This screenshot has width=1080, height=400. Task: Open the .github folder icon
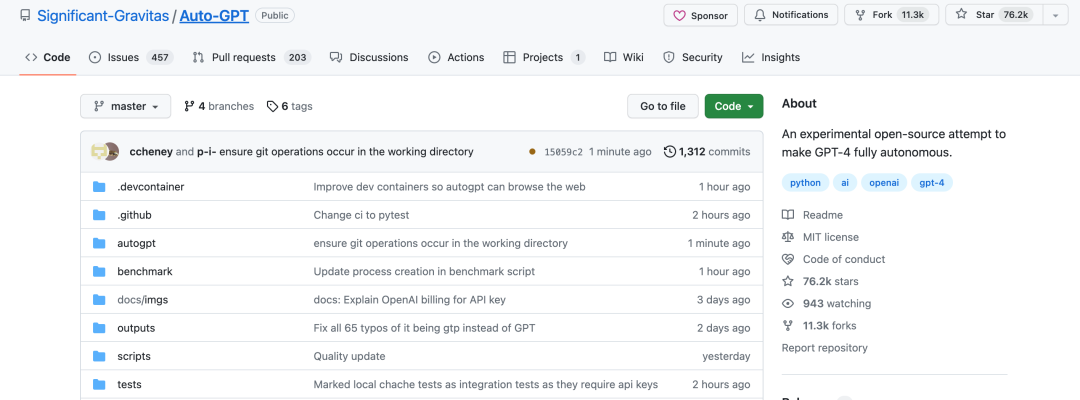(x=99, y=215)
